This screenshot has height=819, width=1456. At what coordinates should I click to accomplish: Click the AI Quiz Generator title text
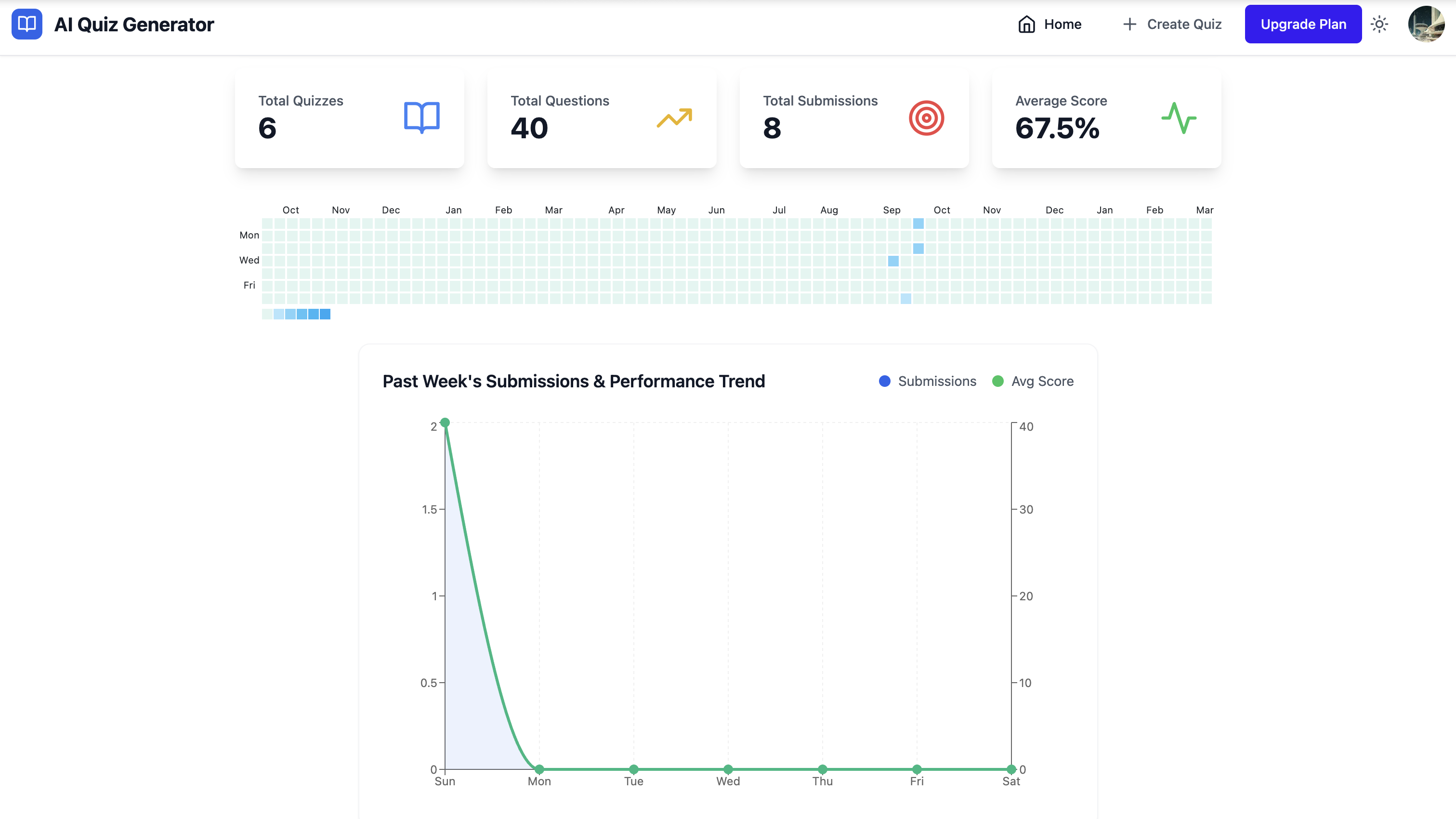(134, 24)
